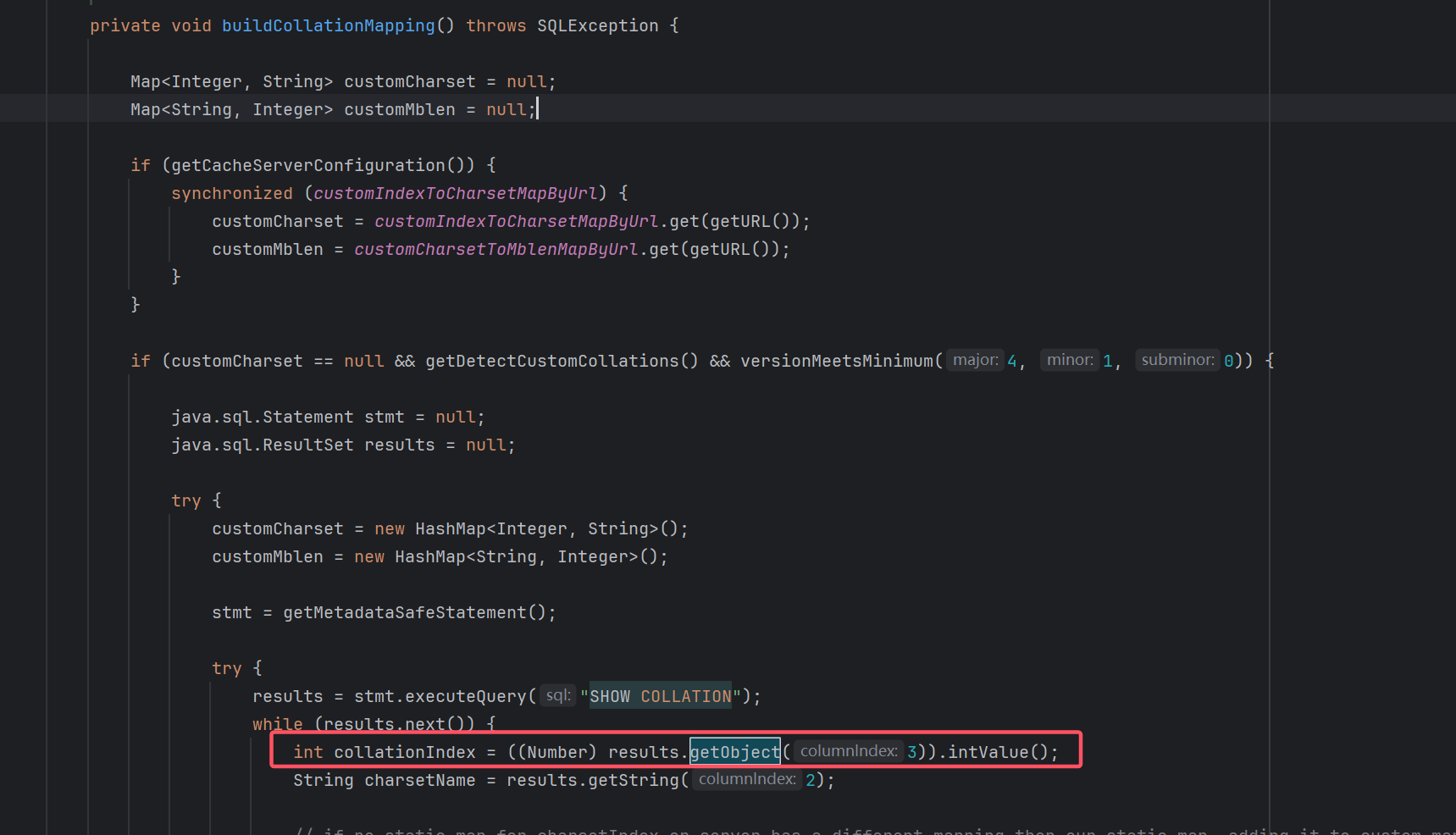Click the charsetName variable declaration
1456x835 pixels.
420,780
